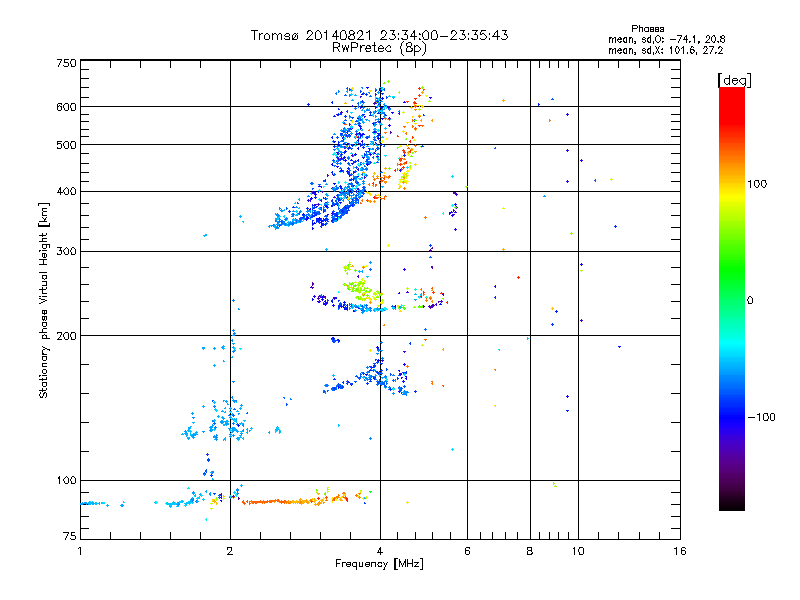The width and height of the screenshot is (800, 600).
Task: Click the x-axis tick label "1"
Action: [80, 551]
